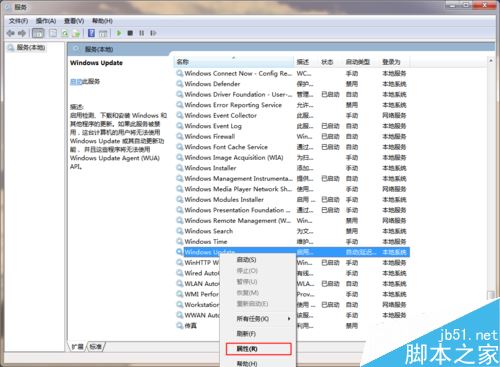
Task: Sort by the 登录为 column header
Action: tap(395, 62)
